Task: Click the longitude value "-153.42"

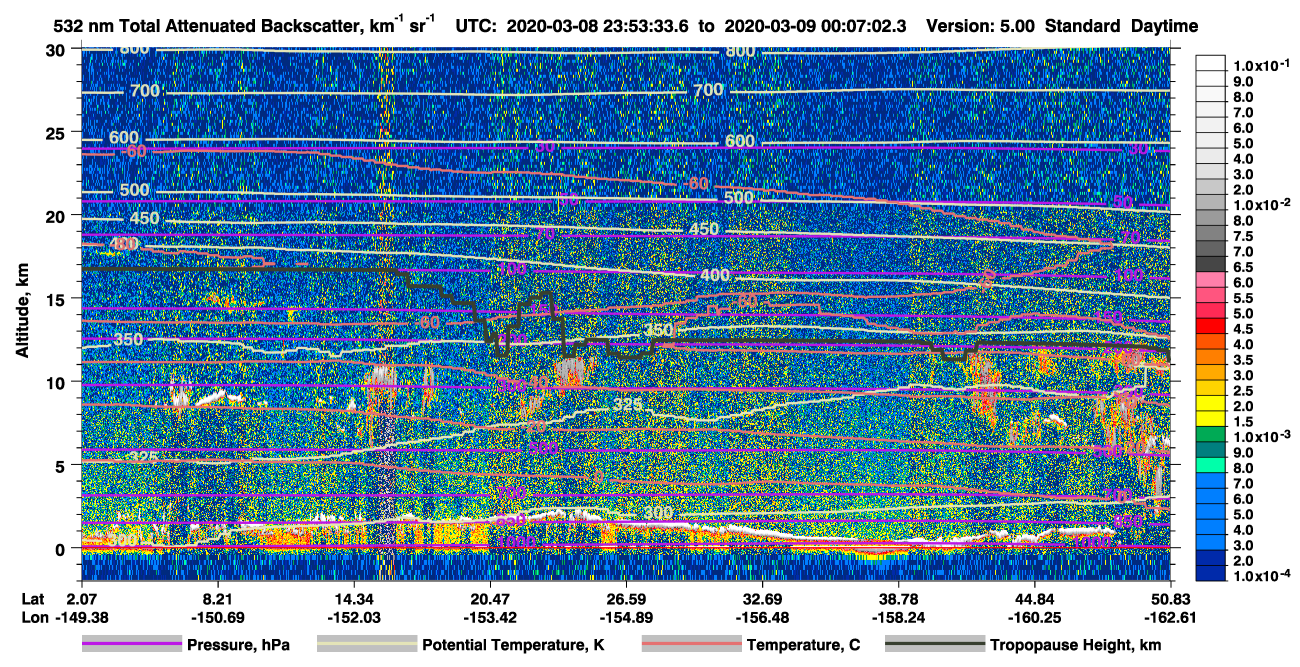Action: coord(490,616)
